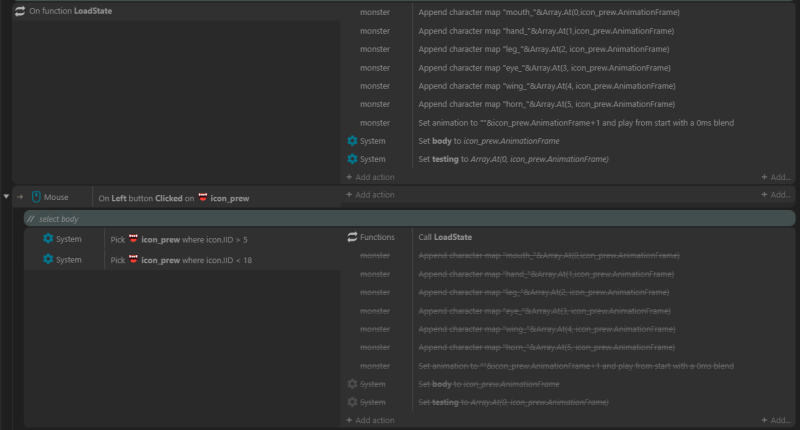The height and width of the screenshot is (430, 800).
Task: Select On Left button Clicked condition
Action: 173,198
